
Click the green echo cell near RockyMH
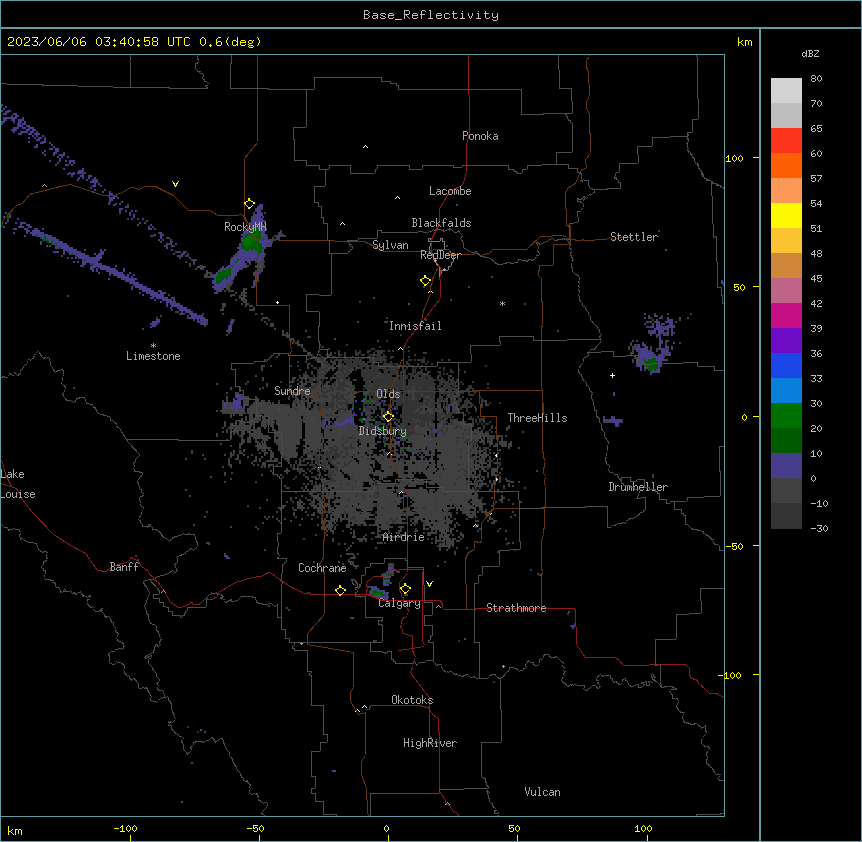[251, 242]
